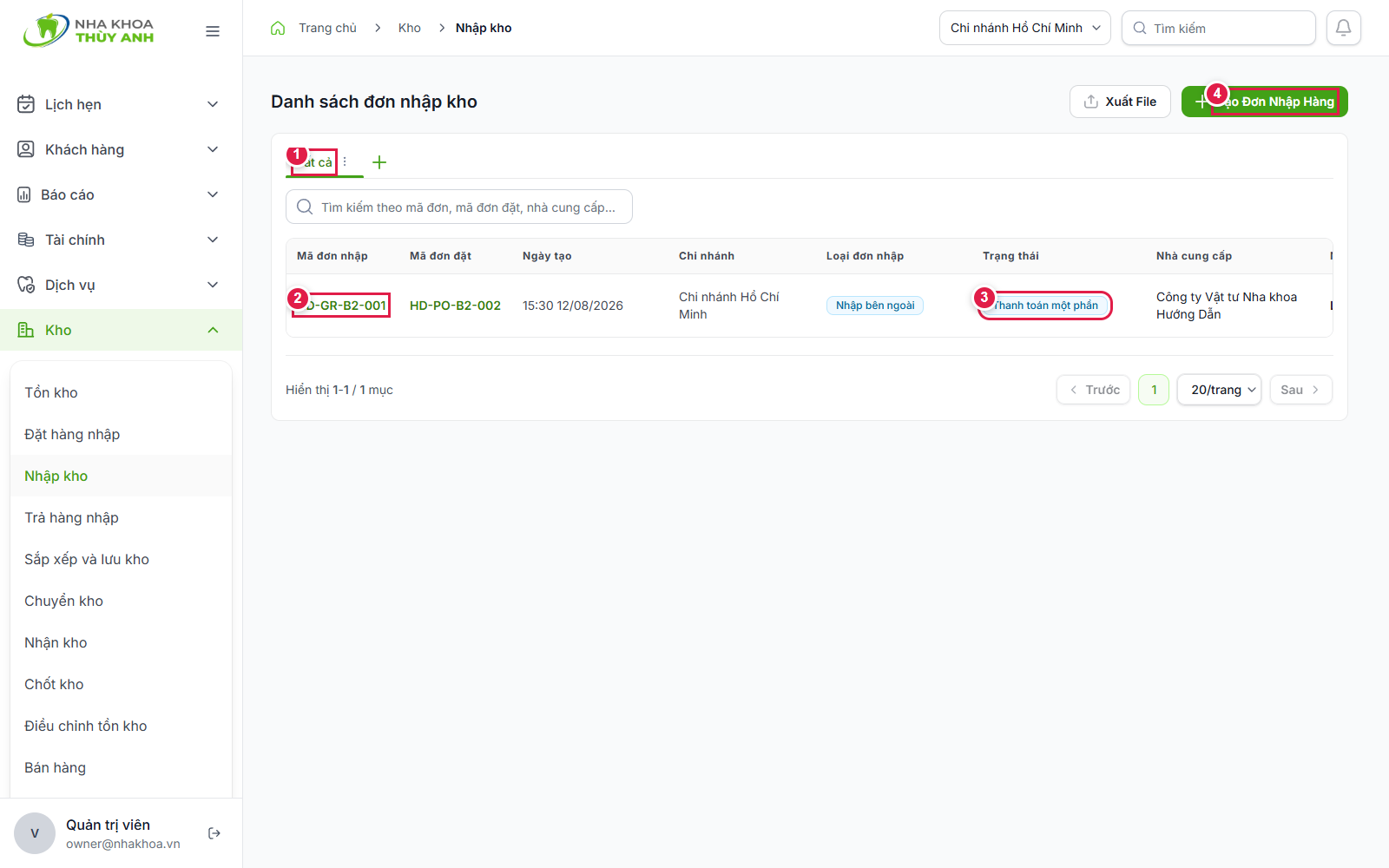Expand the Khách hàng menu chevron
The height and width of the screenshot is (868, 1389).
213,149
